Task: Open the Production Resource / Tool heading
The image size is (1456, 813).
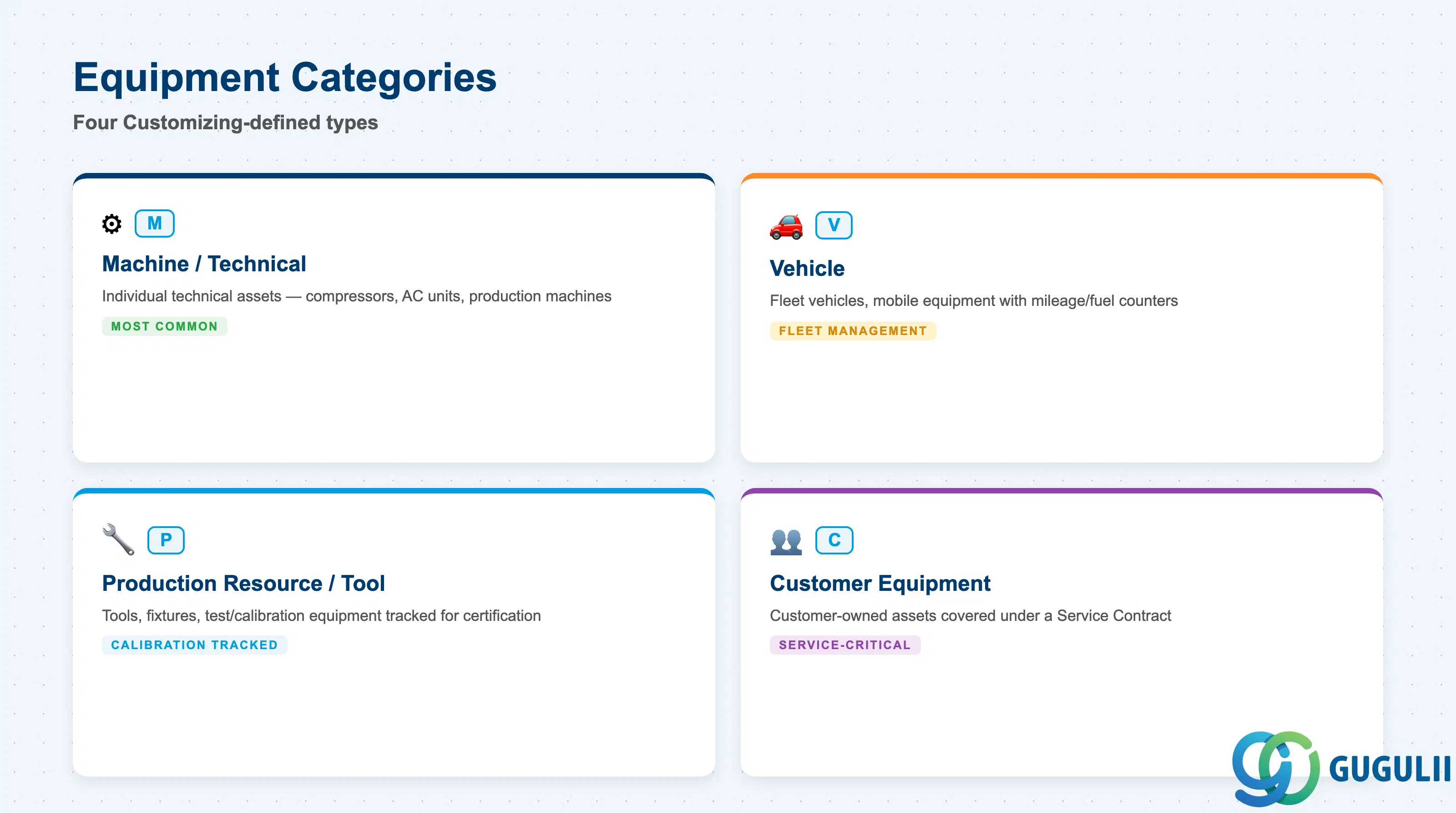Action: 243,584
